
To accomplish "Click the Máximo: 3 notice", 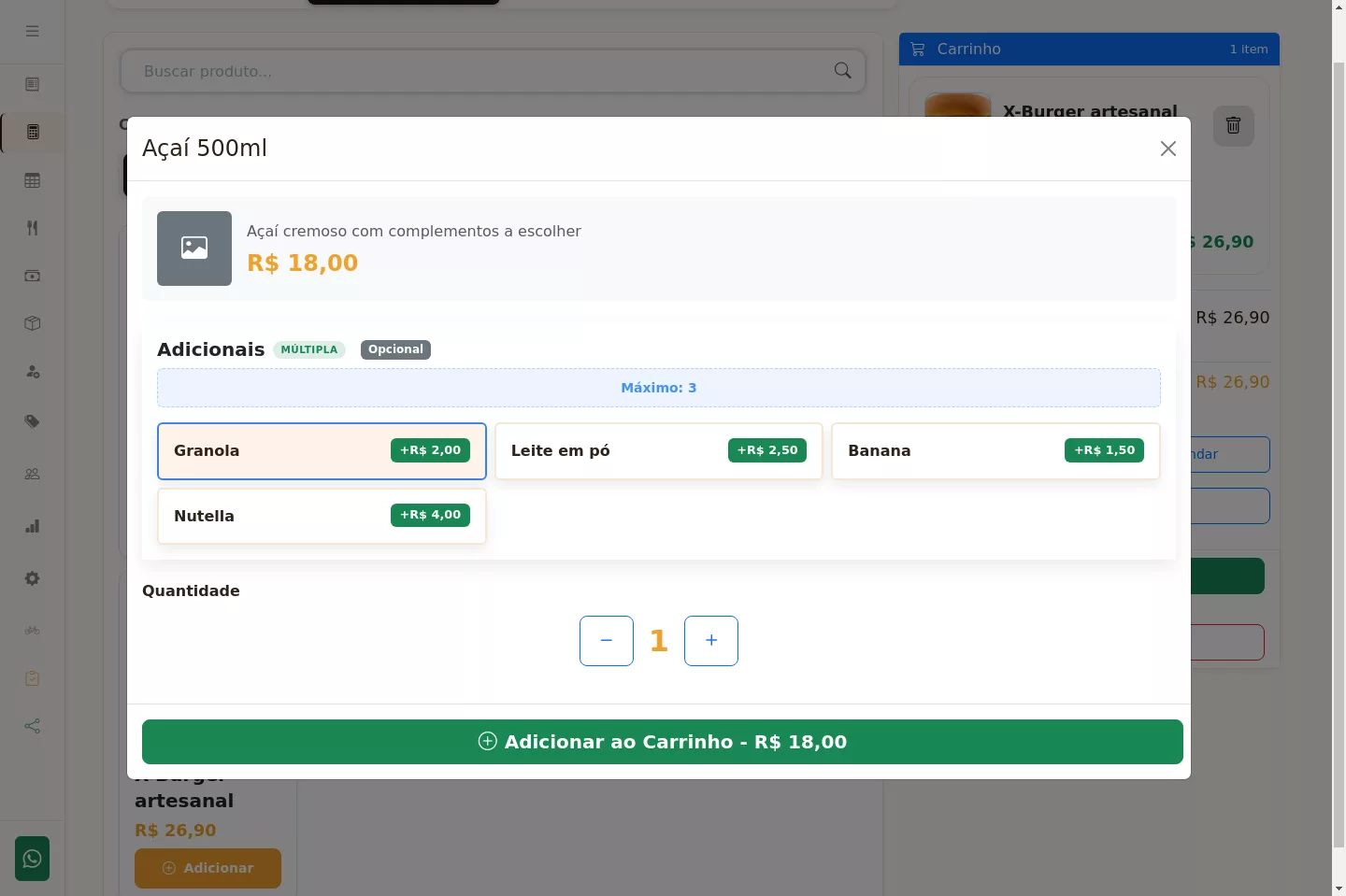I will [x=659, y=388].
